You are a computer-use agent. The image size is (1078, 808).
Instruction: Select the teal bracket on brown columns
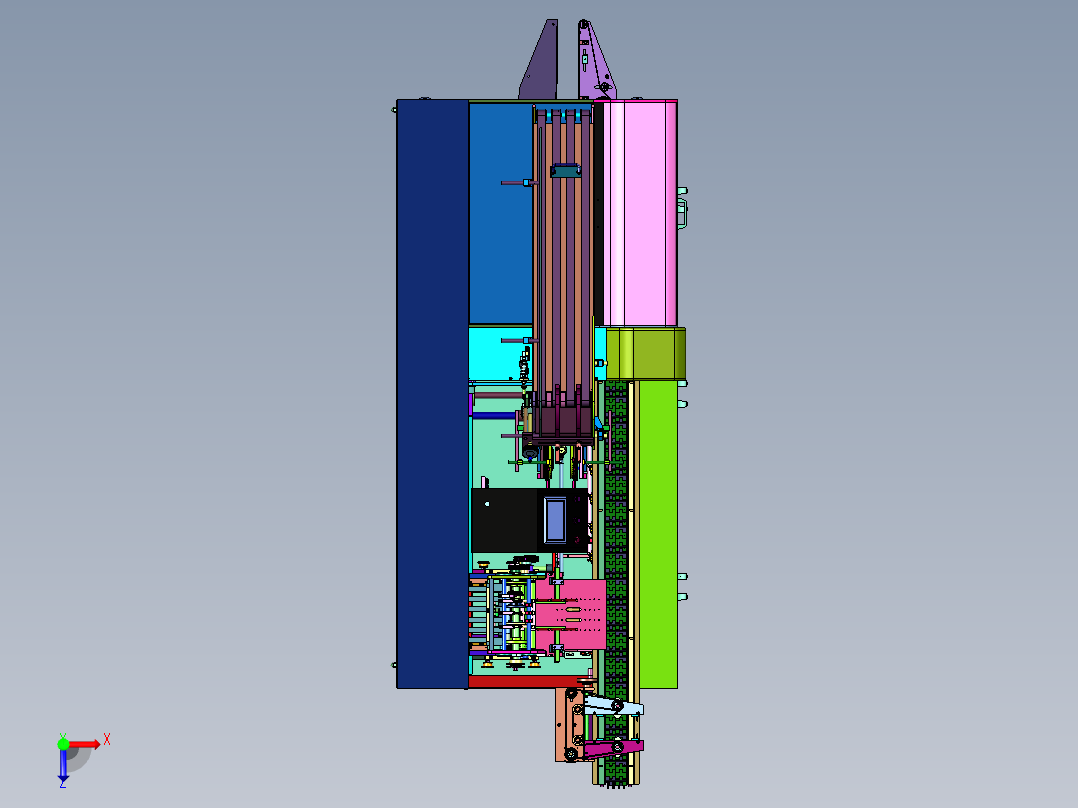pyautogui.click(x=566, y=170)
